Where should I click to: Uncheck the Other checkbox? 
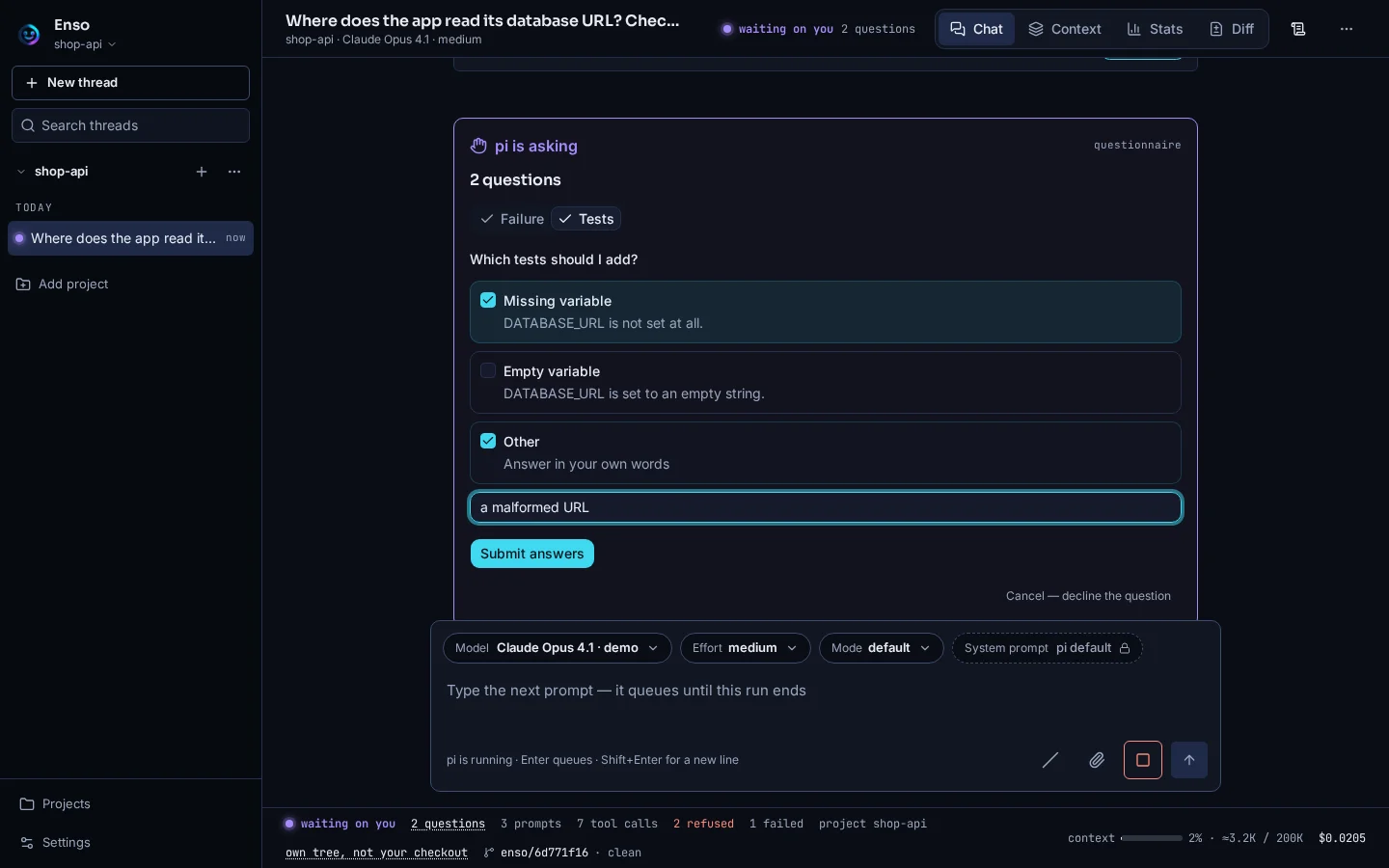pos(488,441)
